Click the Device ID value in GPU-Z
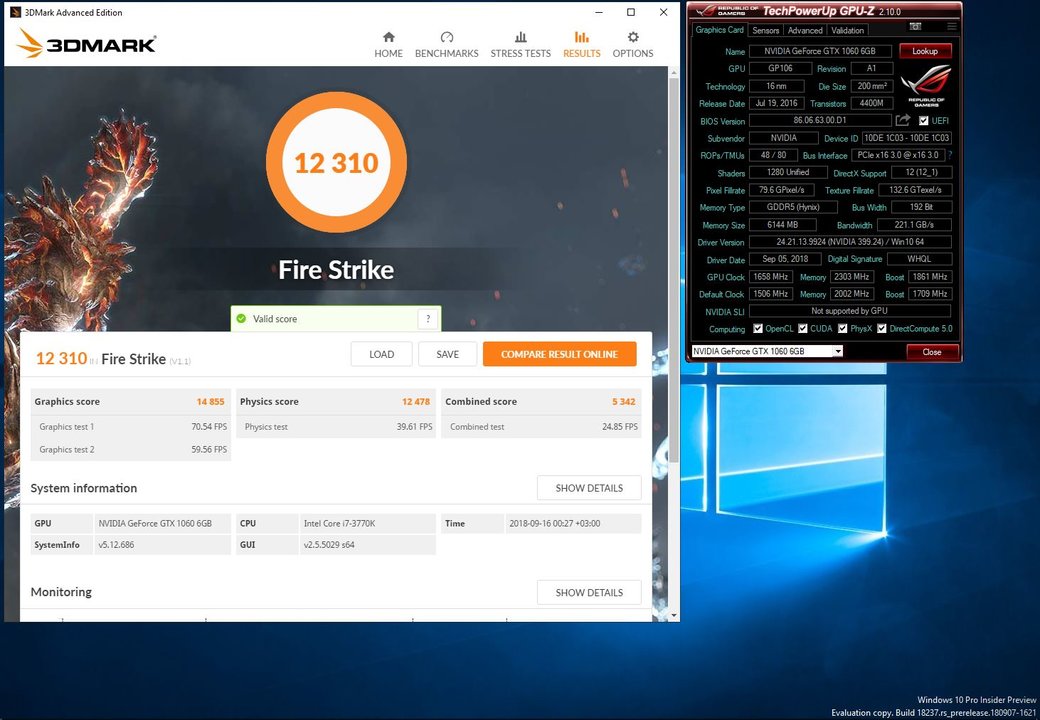Viewport: 1040px width, 720px height. coord(907,138)
